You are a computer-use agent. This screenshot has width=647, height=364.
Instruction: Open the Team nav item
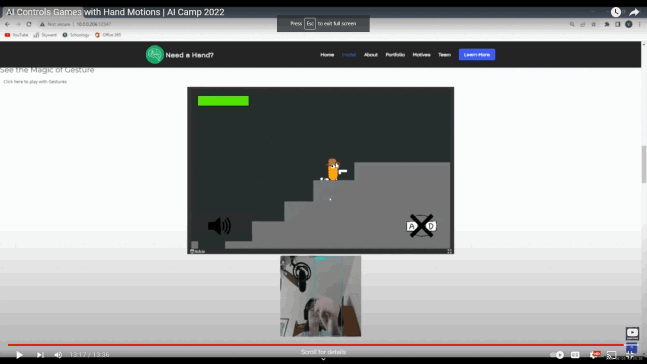pyautogui.click(x=444, y=54)
